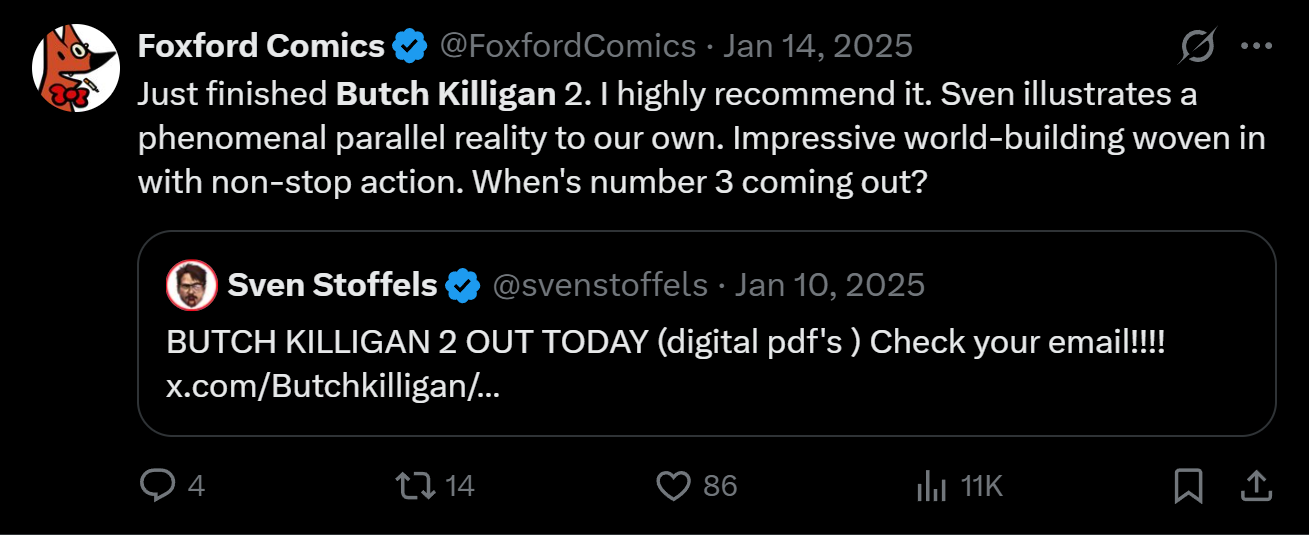
Task: Open the Foxford Comics fox avatar
Action: tap(76, 68)
